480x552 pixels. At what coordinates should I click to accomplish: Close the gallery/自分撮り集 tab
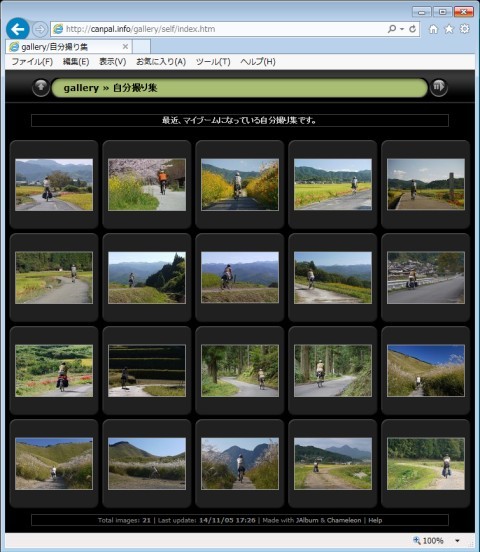point(125,46)
